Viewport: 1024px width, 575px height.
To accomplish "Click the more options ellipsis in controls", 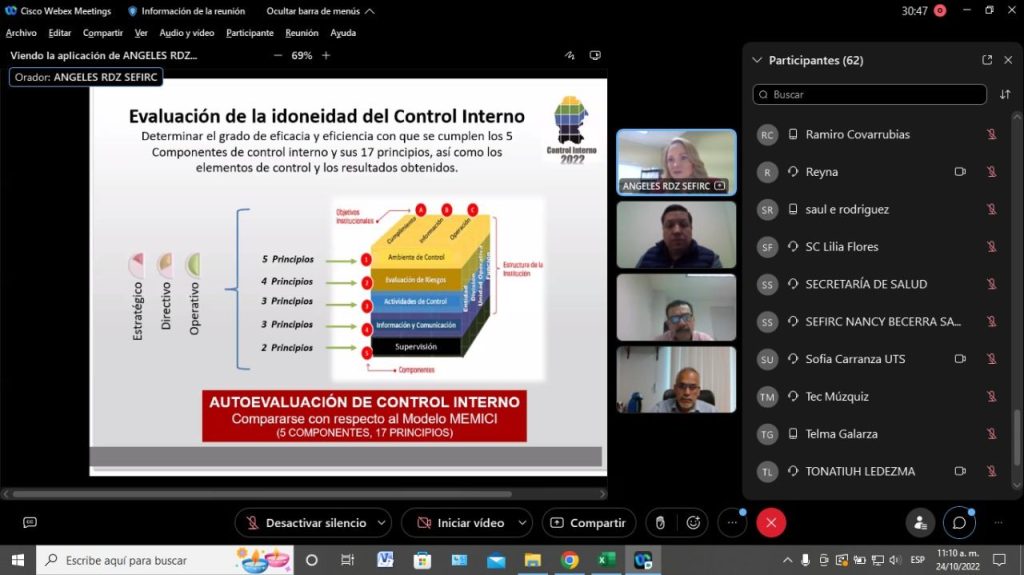I will tap(732, 522).
